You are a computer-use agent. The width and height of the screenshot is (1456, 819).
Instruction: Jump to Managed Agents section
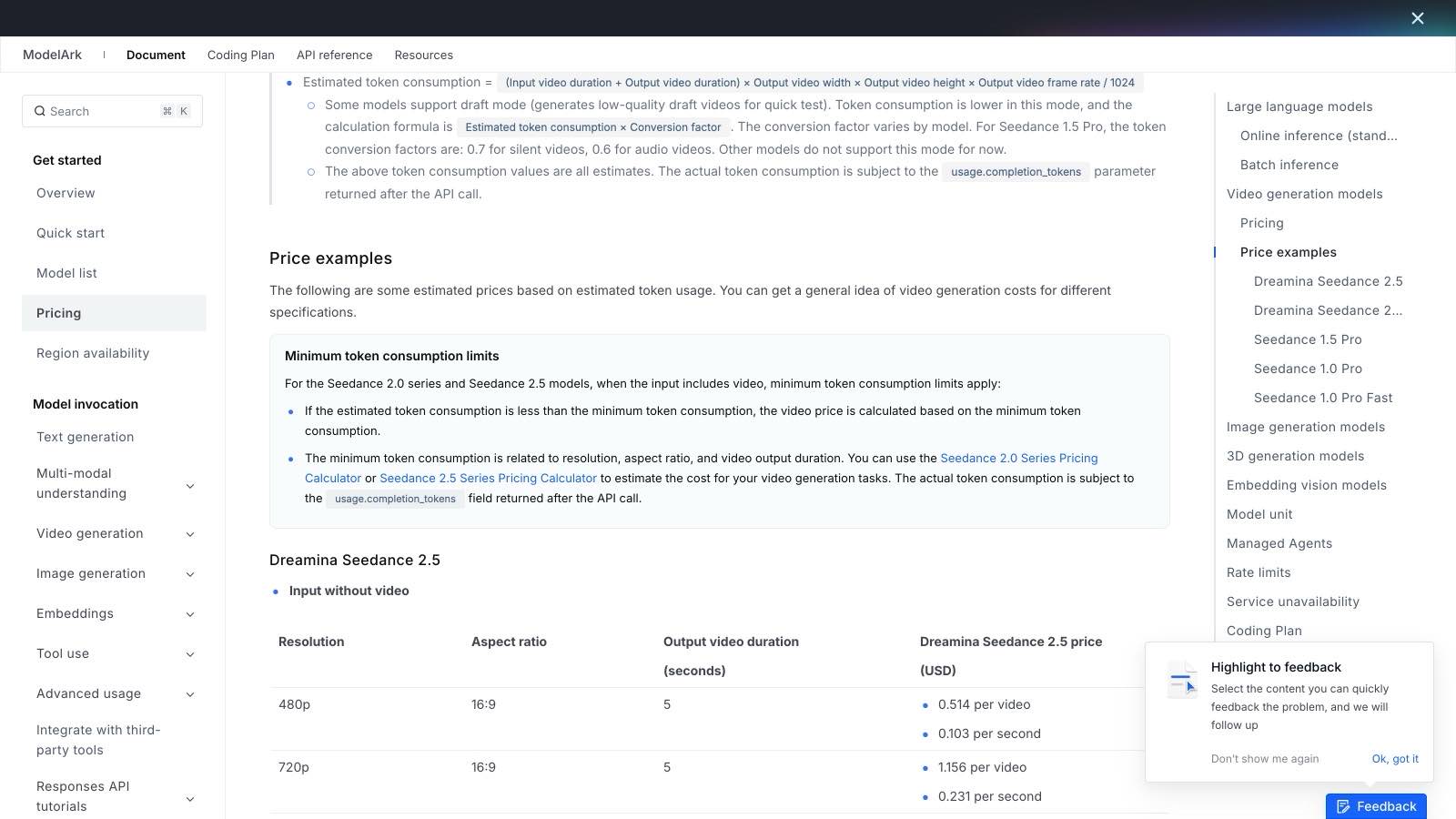tap(1279, 543)
